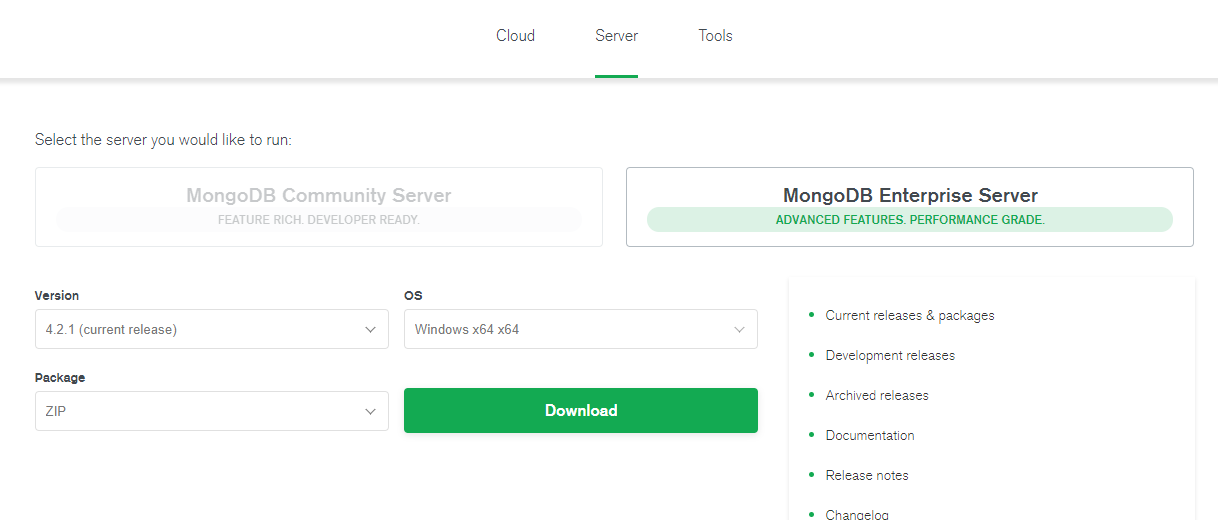Screen dimensions: 1218x520
Task: Click the 'Advanced Features. Performance Grade.' banner
Action: pyautogui.click(x=910, y=219)
